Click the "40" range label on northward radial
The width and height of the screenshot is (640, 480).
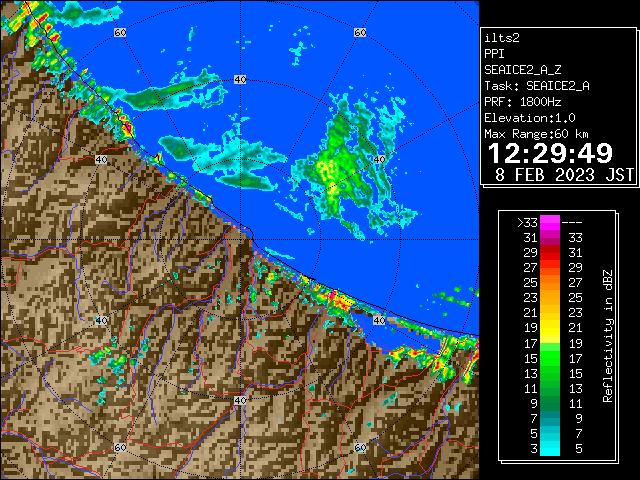pyautogui.click(x=240, y=80)
